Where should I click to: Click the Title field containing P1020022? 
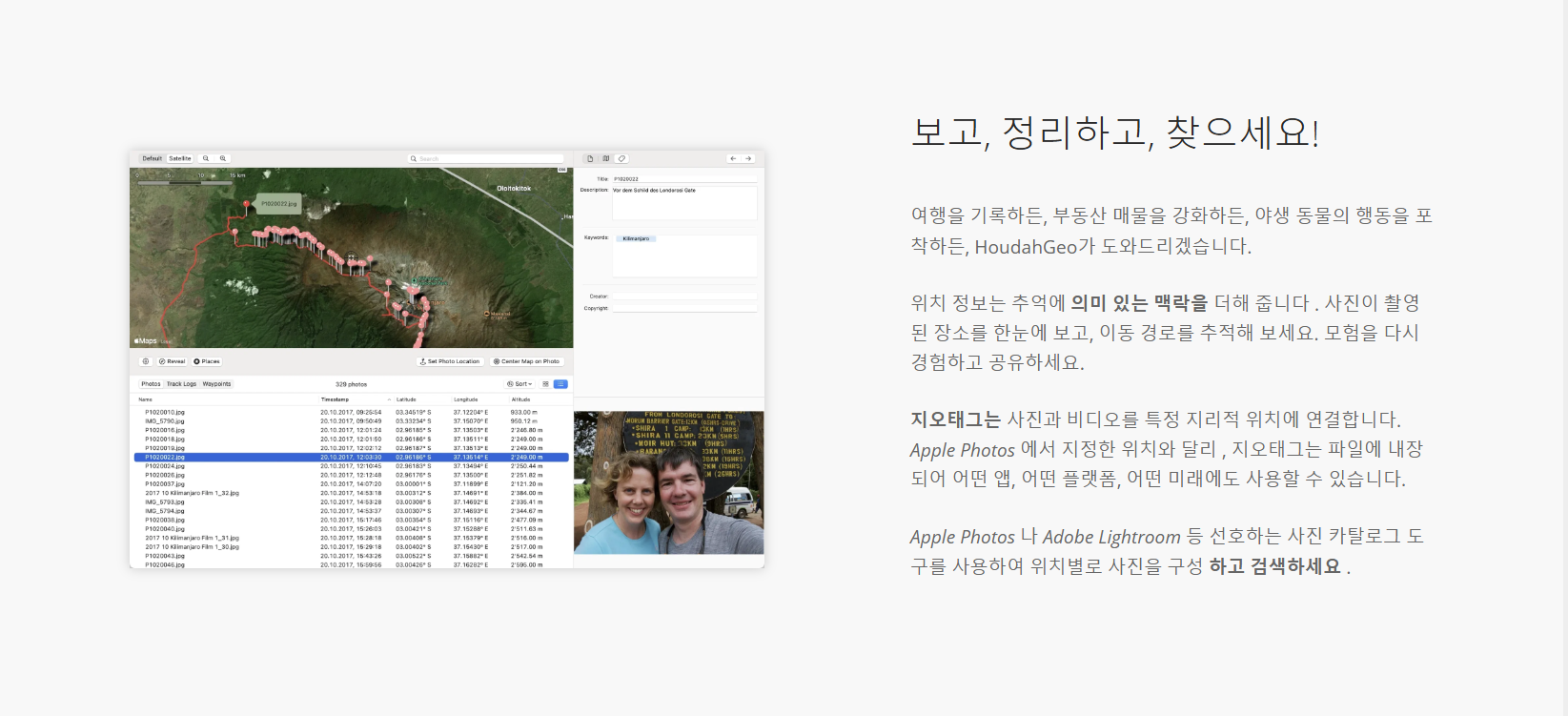point(684,178)
